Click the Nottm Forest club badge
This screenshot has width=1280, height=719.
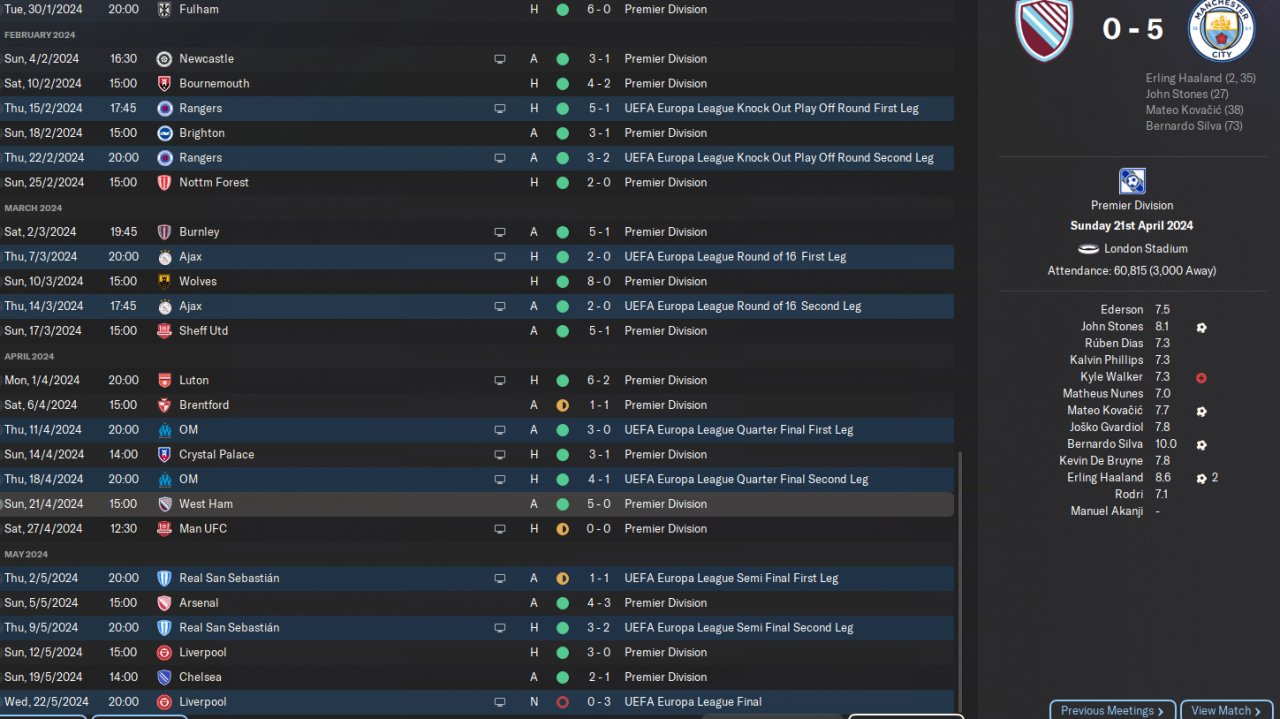click(165, 183)
